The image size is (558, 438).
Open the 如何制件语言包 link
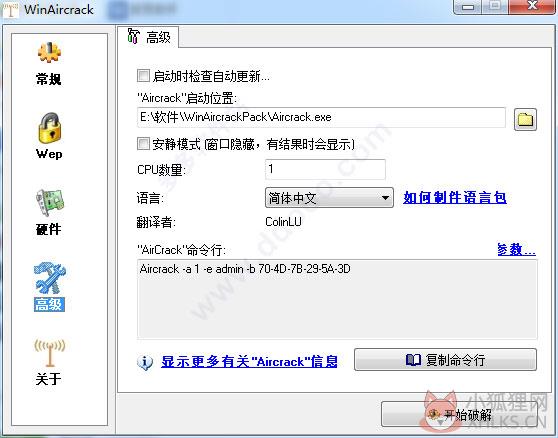[x=455, y=197]
